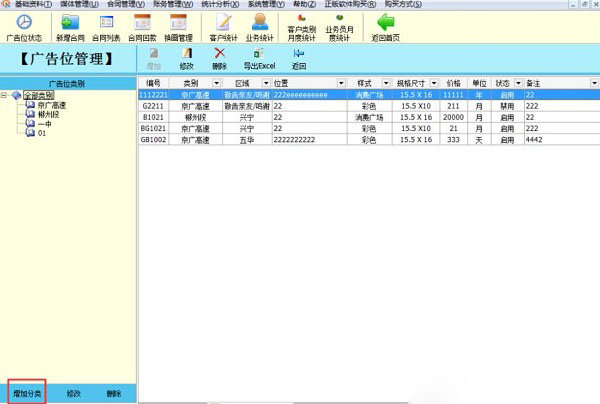
Task: Click the bottom-left 删除 category button
Action: pyautogui.click(x=114, y=393)
